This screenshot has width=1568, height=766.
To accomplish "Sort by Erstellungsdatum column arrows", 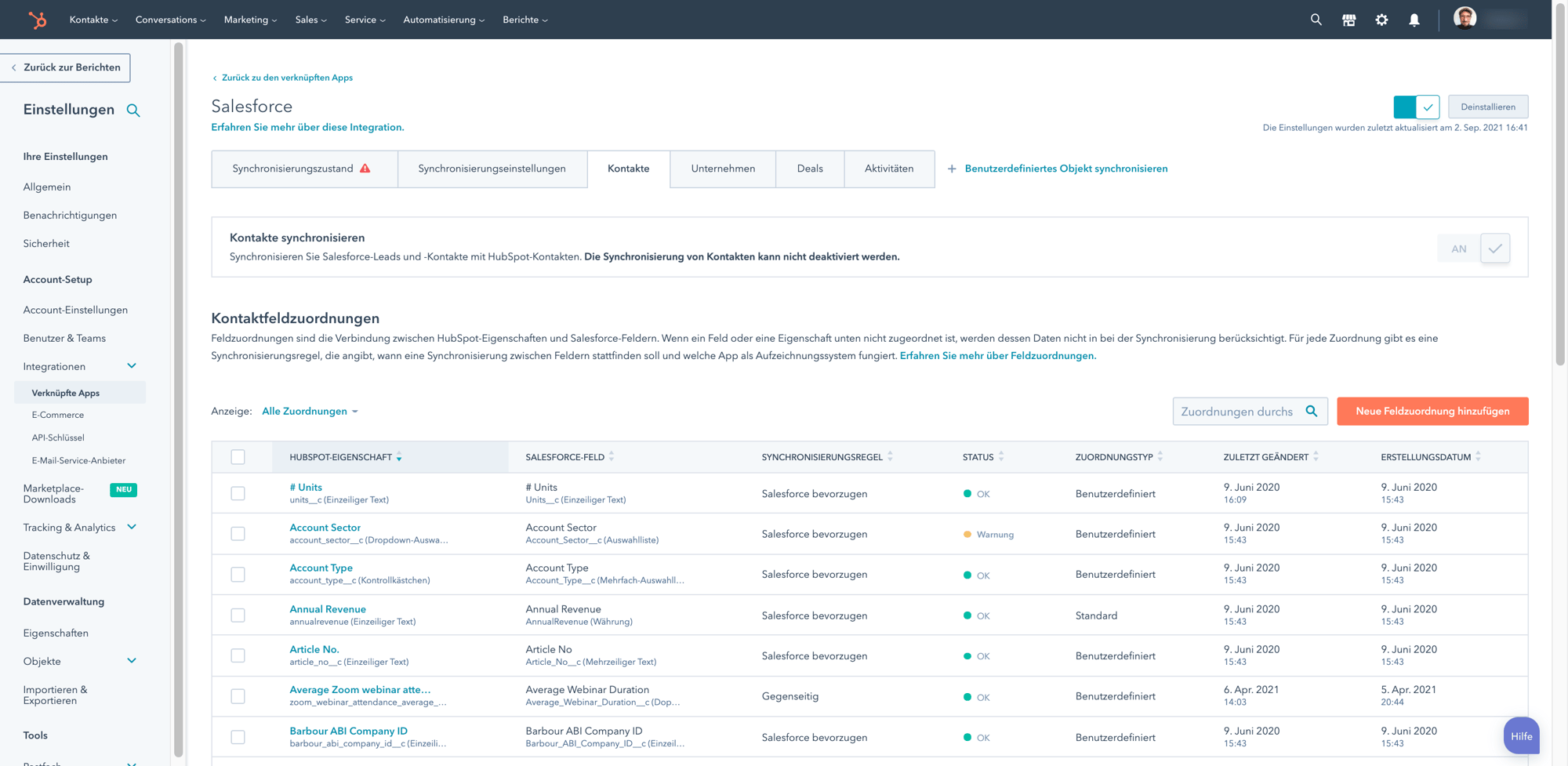I will pos(1478,457).
